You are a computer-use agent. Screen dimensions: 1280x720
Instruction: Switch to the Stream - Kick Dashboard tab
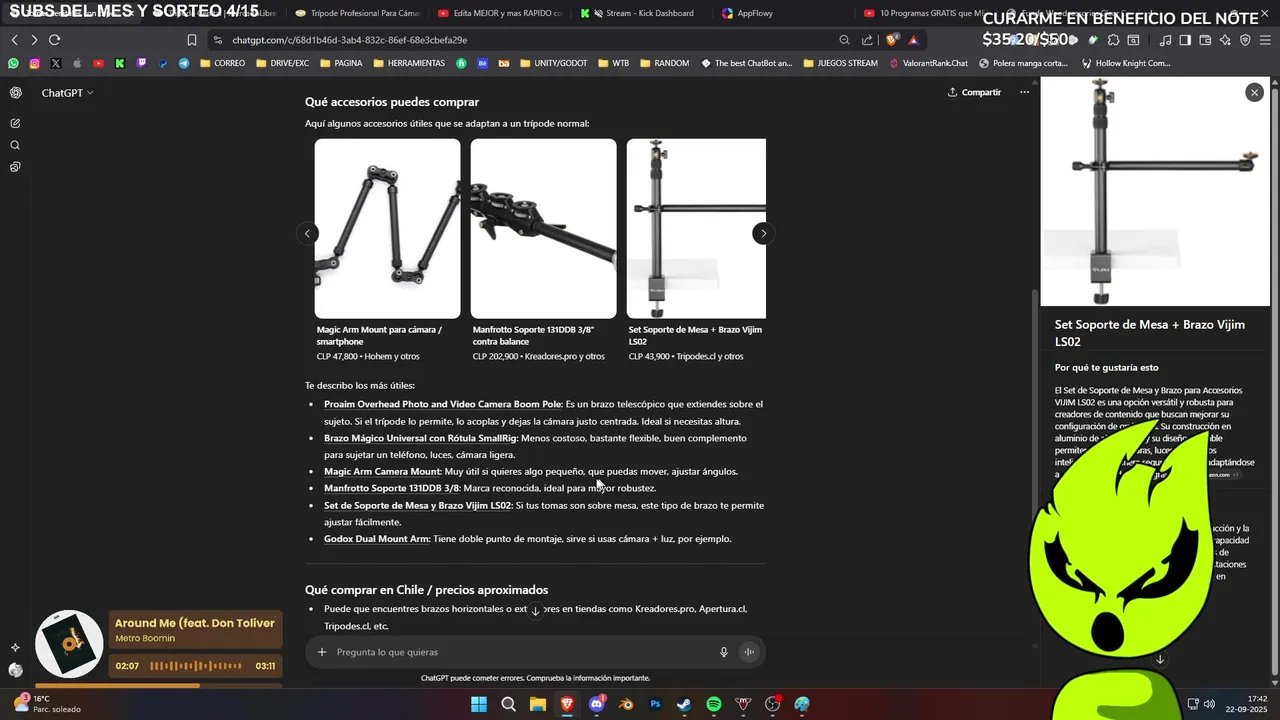point(640,13)
